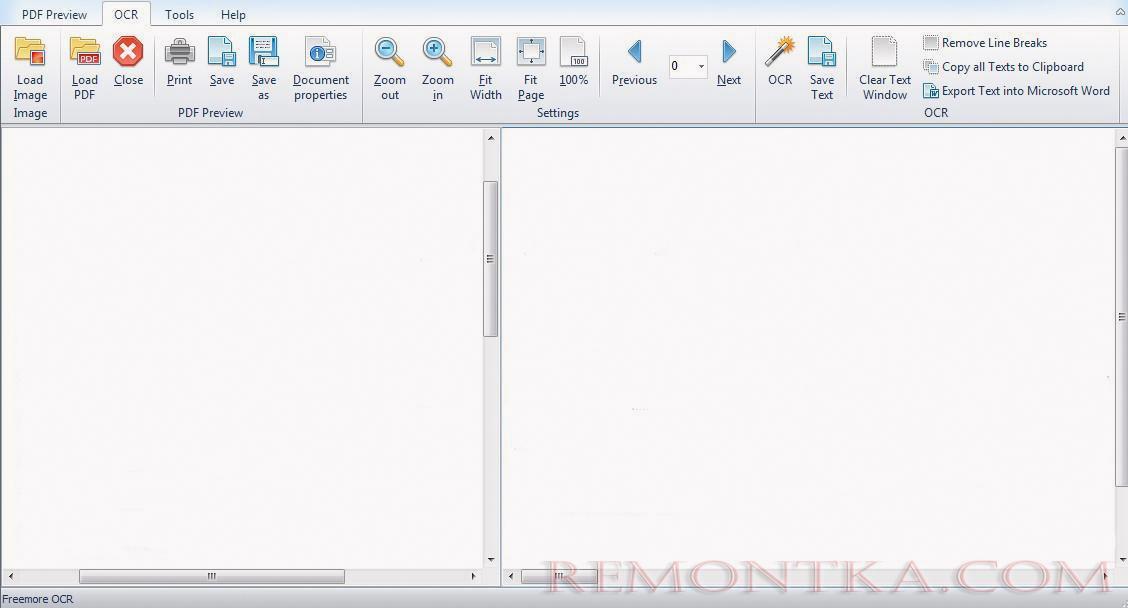
Task: Collapse the ribbon using top-right chevron
Action: tap(1119, 13)
